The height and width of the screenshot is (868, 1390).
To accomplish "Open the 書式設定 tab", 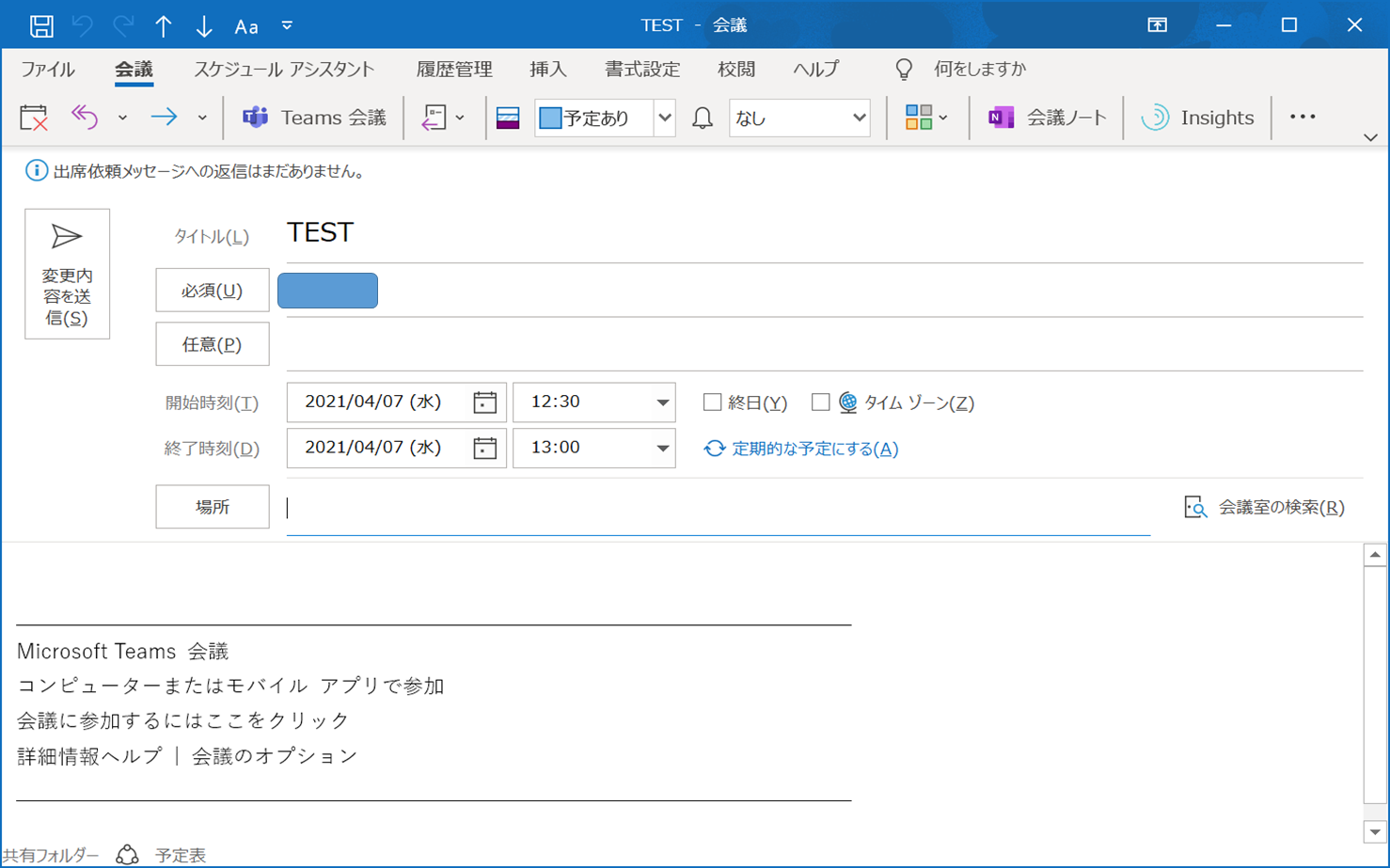I will coord(642,69).
